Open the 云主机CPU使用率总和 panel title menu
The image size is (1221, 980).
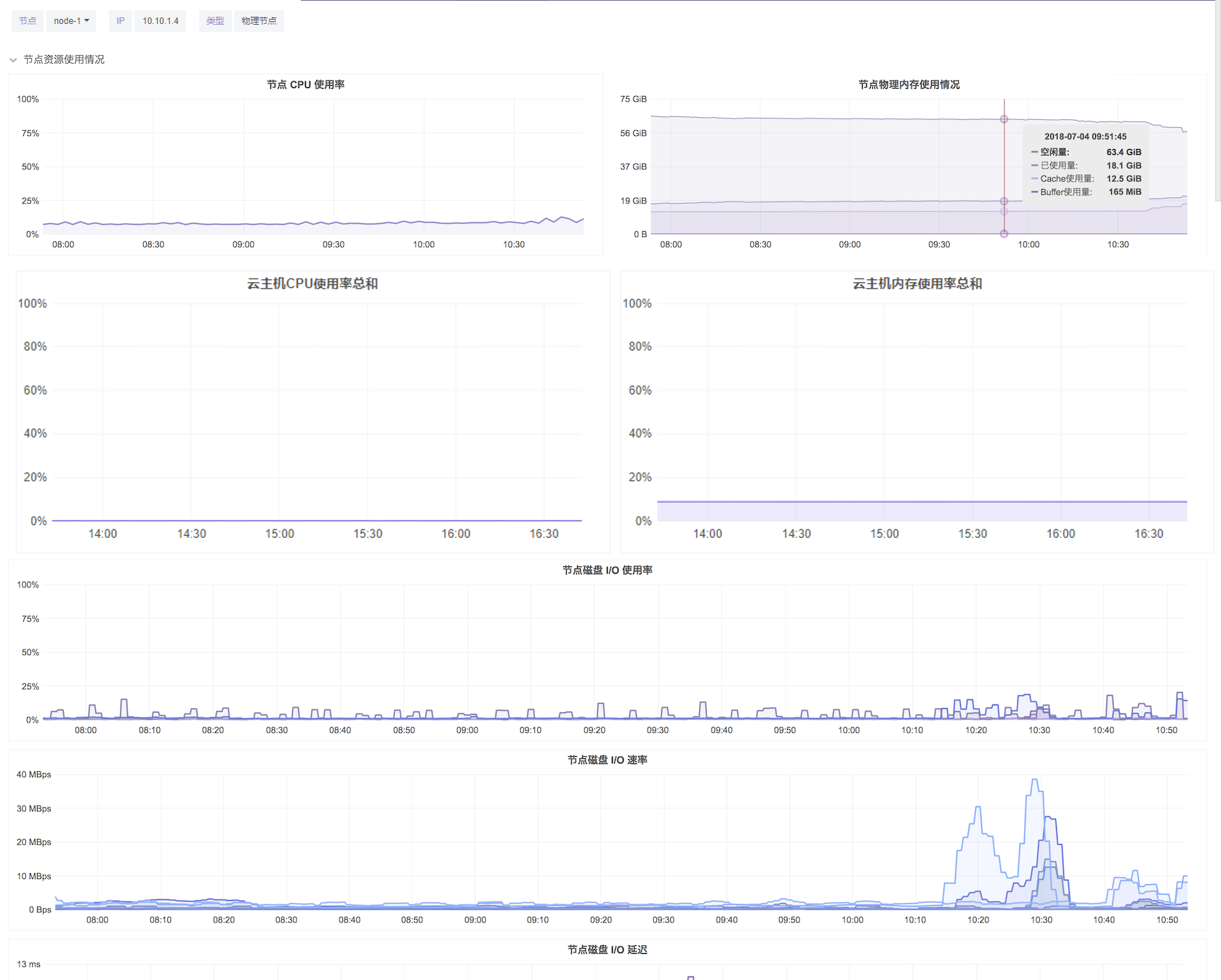click(x=312, y=284)
